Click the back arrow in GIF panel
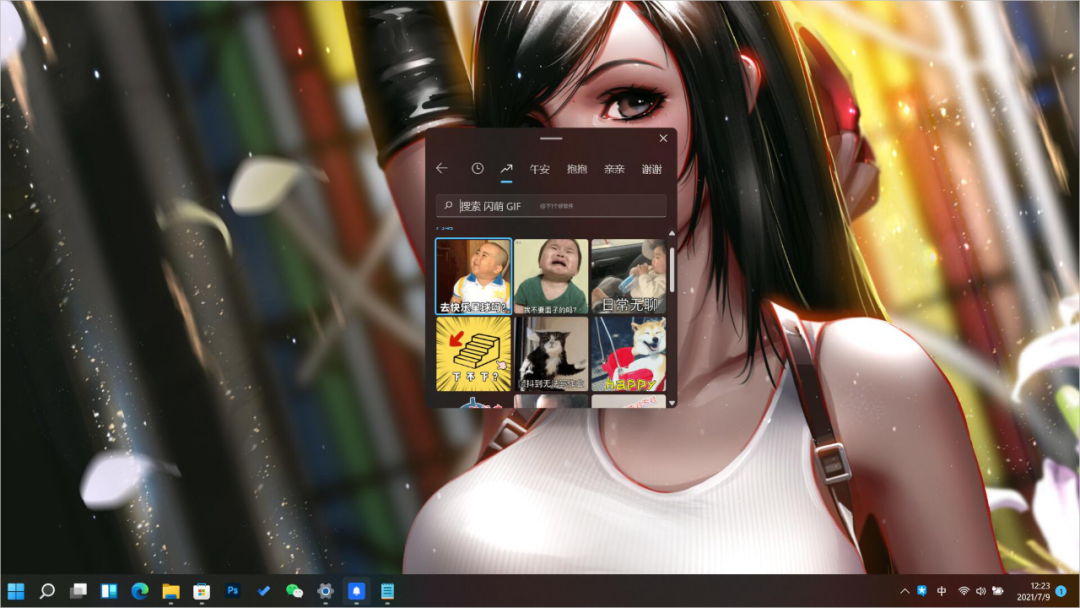1080x608 pixels. click(442, 168)
